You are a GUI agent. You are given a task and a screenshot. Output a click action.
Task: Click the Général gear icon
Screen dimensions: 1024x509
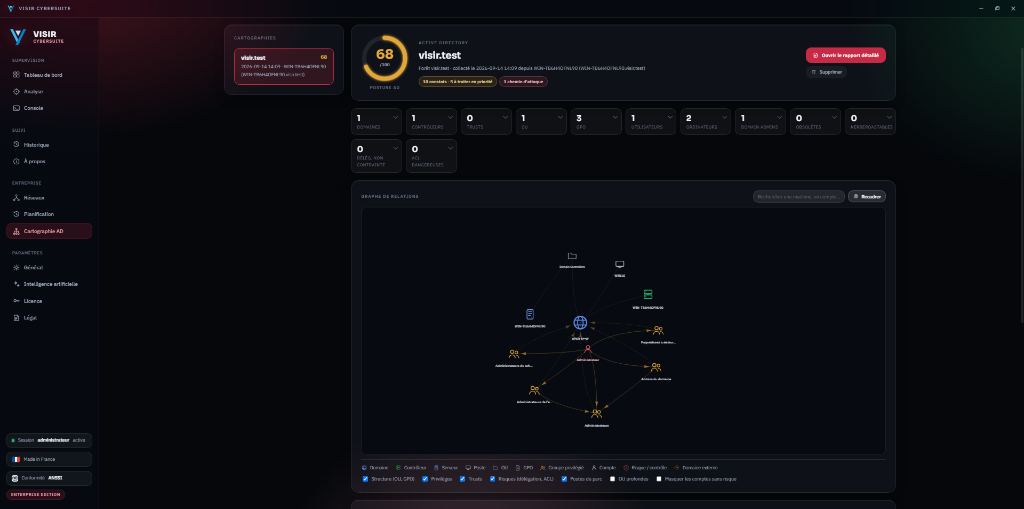(x=16, y=267)
